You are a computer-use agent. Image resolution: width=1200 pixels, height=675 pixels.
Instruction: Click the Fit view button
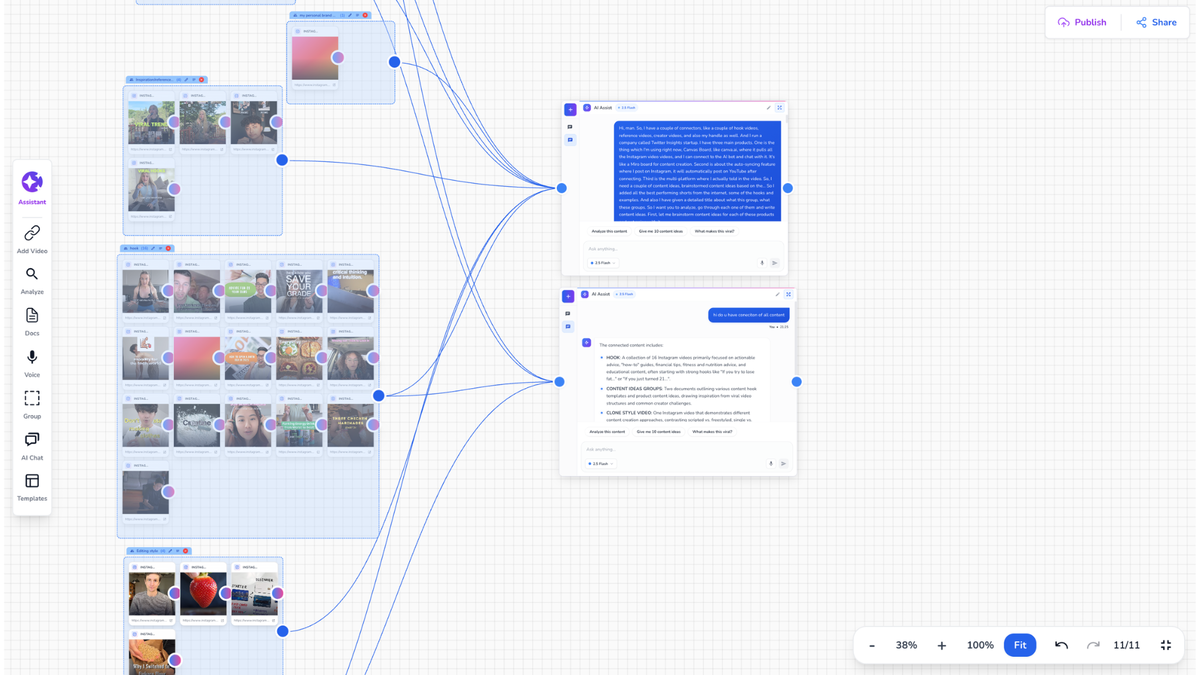click(1020, 645)
